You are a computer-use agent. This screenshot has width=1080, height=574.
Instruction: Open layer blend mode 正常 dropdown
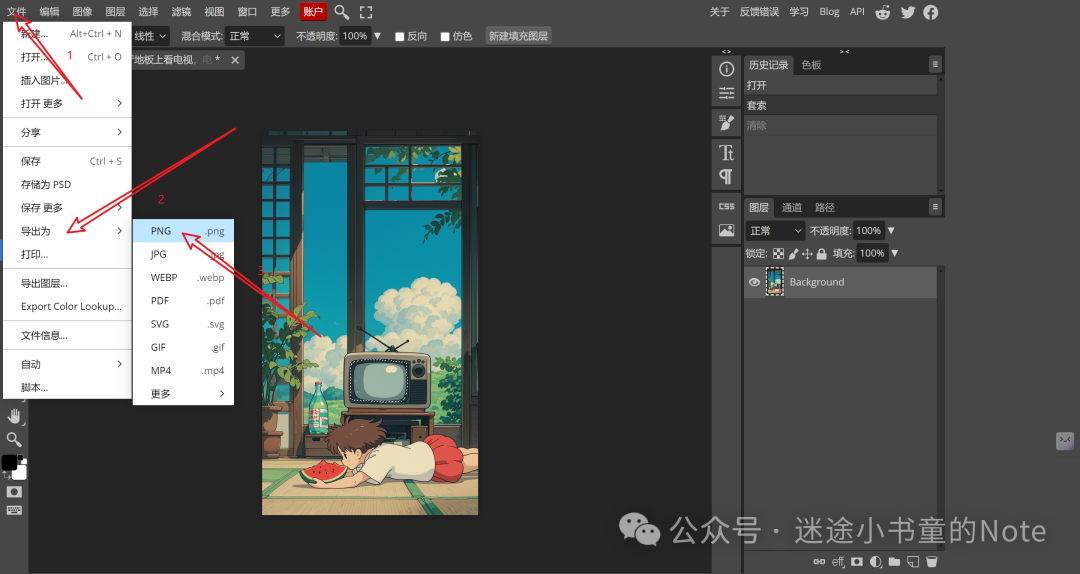[x=775, y=231]
